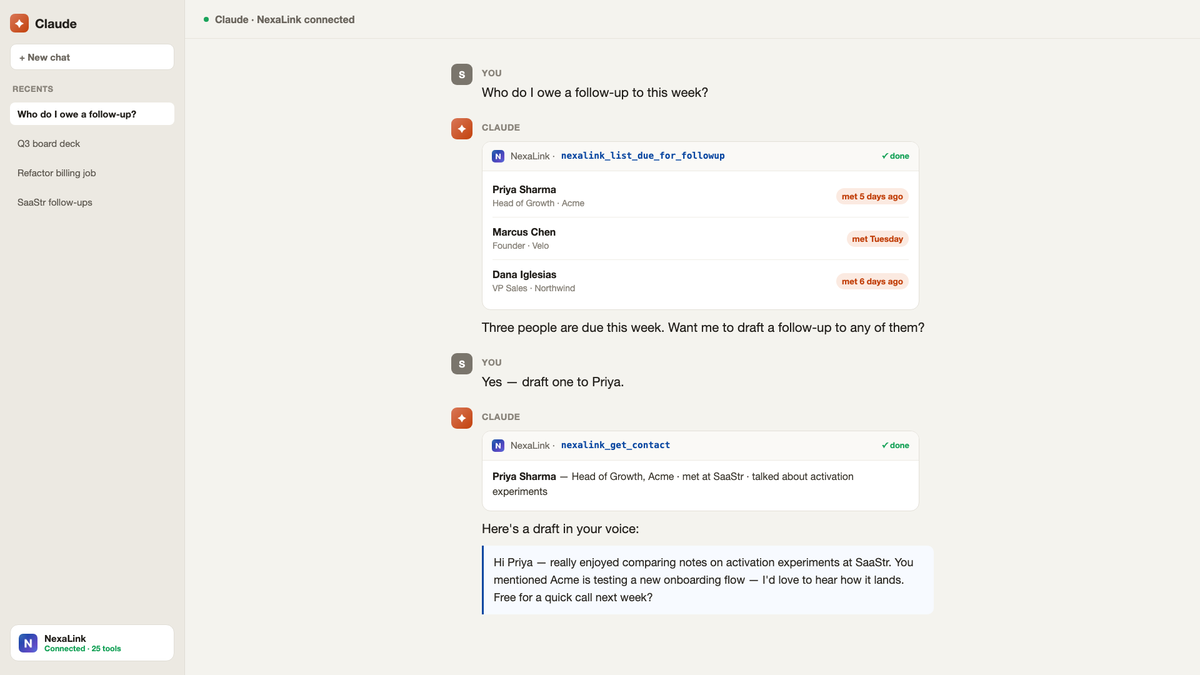Click 'Head of Growth · Acme' subtitle
Viewport: 1200px width, 675px height.
(x=538, y=203)
